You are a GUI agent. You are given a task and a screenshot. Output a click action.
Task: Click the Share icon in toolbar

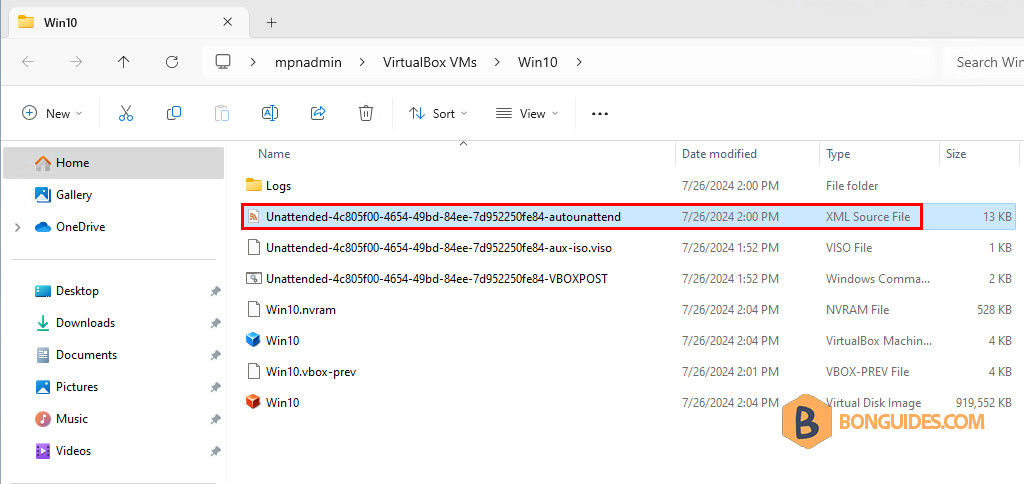318,113
